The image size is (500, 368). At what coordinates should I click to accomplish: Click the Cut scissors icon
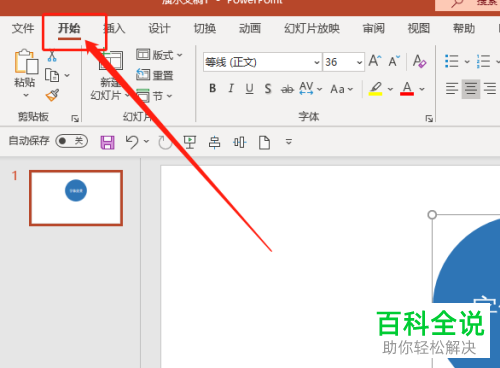point(52,56)
